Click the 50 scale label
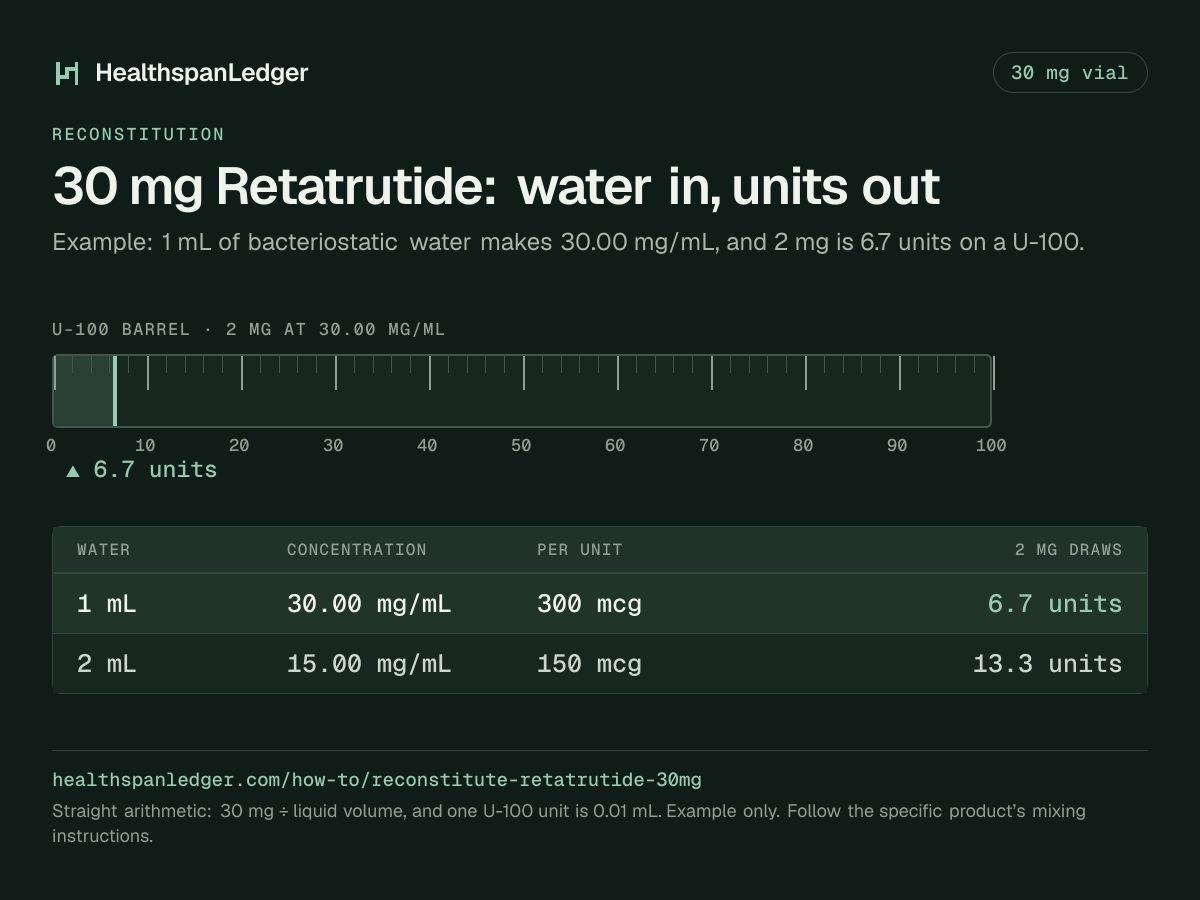The height and width of the screenshot is (900, 1200). [x=521, y=445]
